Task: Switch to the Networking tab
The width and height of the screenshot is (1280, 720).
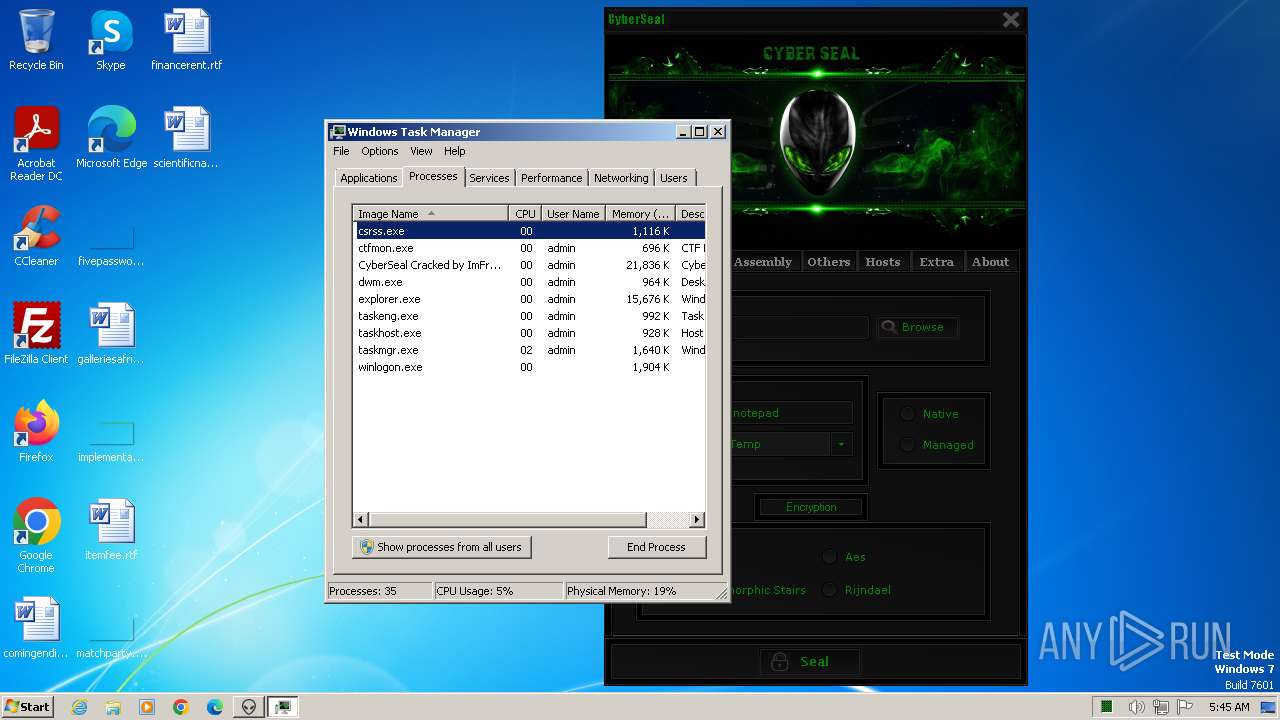Action: click(x=621, y=178)
